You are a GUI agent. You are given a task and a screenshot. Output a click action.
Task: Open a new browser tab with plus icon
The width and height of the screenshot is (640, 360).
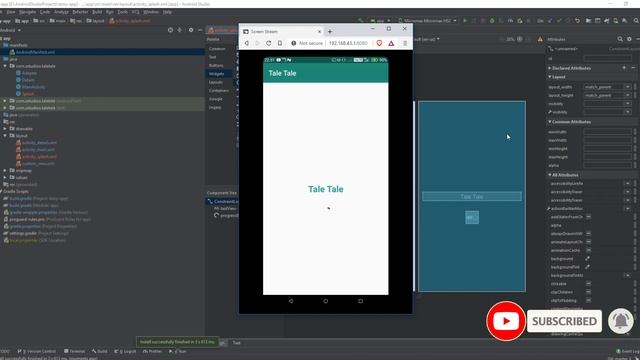tap(330, 31)
